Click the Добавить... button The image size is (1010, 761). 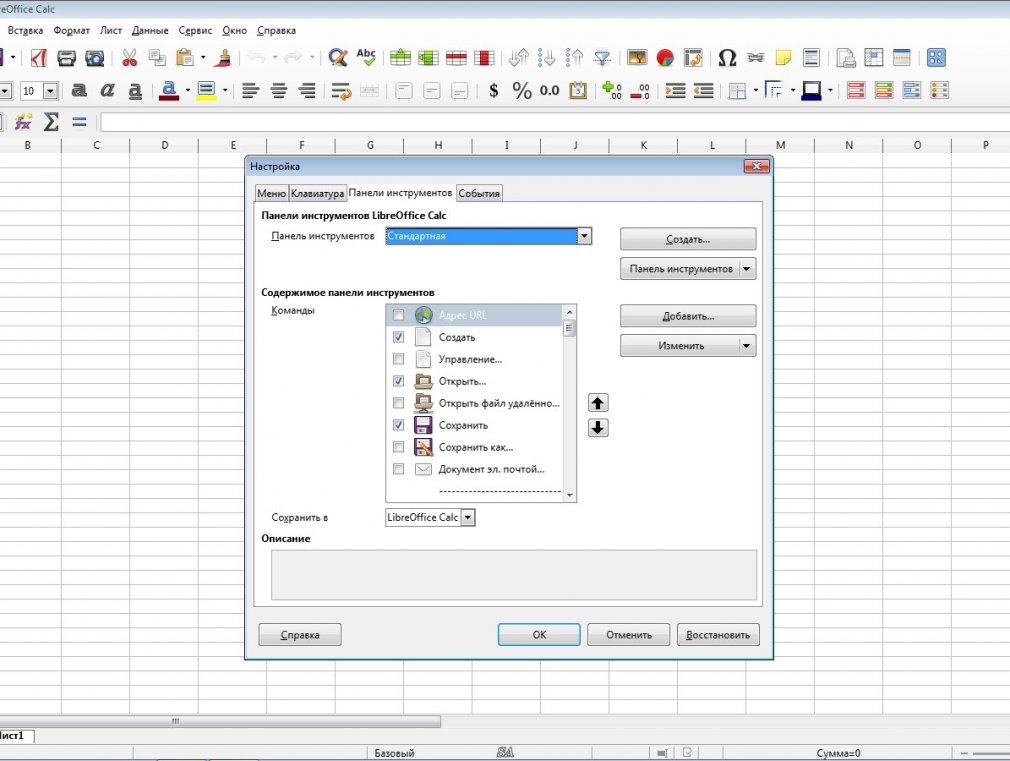tap(688, 316)
